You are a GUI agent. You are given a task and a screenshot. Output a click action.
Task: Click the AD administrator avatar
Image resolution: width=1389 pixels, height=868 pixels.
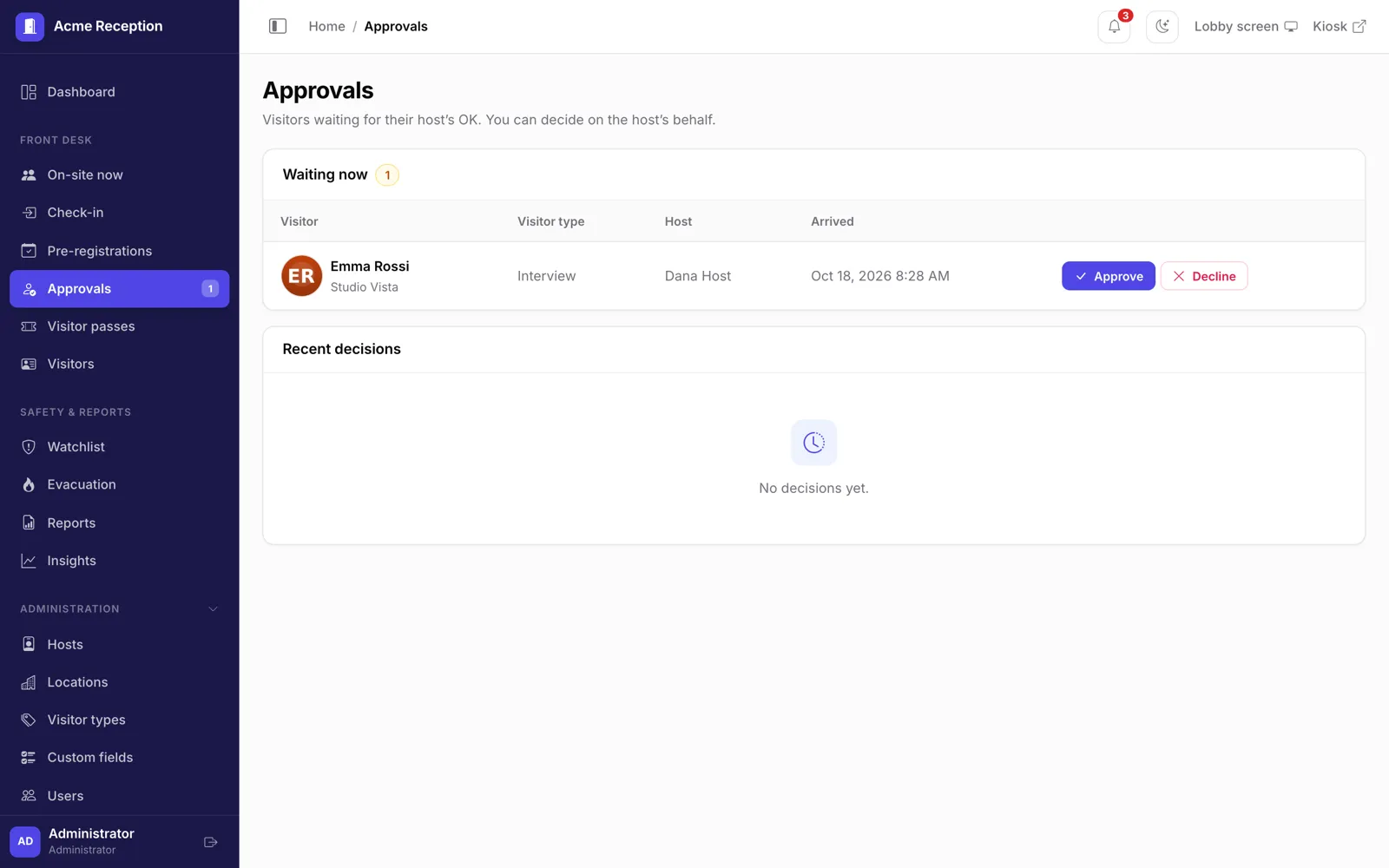coord(25,841)
